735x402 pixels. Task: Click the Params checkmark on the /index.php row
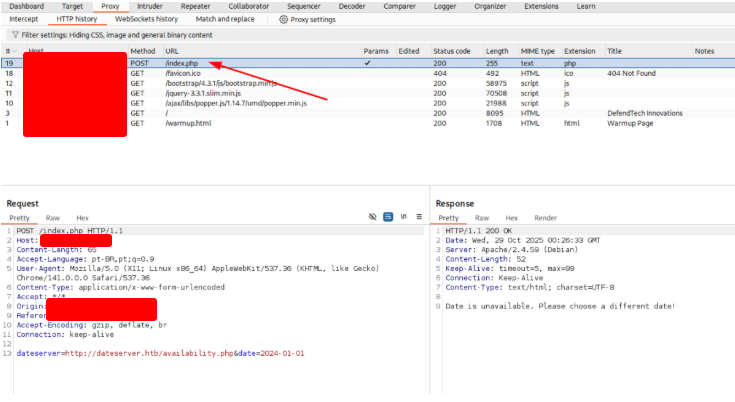pyautogui.click(x=368, y=63)
